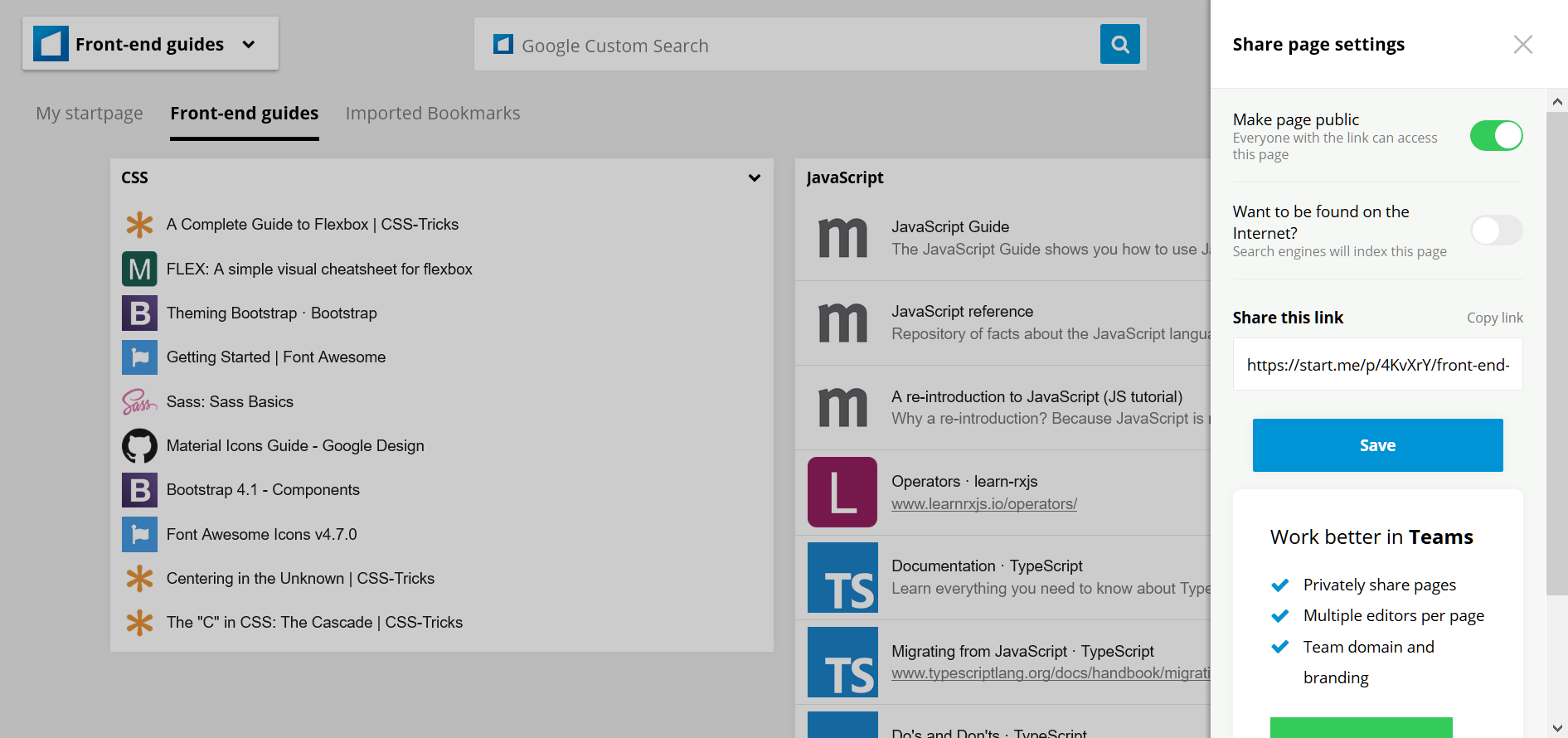The image size is (1568, 738).
Task: Click the TS icon beside Migrating from JavaScript
Action: (x=842, y=662)
